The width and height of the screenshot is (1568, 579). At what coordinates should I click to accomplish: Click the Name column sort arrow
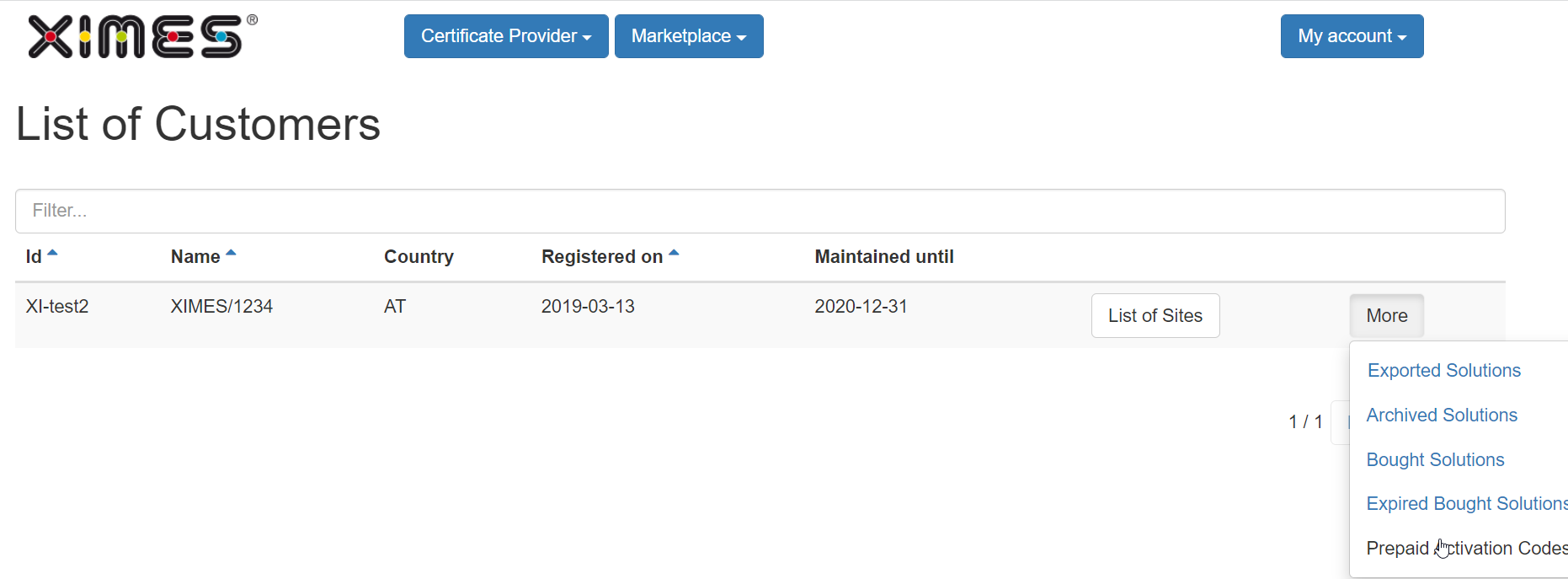tap(231, 253)
